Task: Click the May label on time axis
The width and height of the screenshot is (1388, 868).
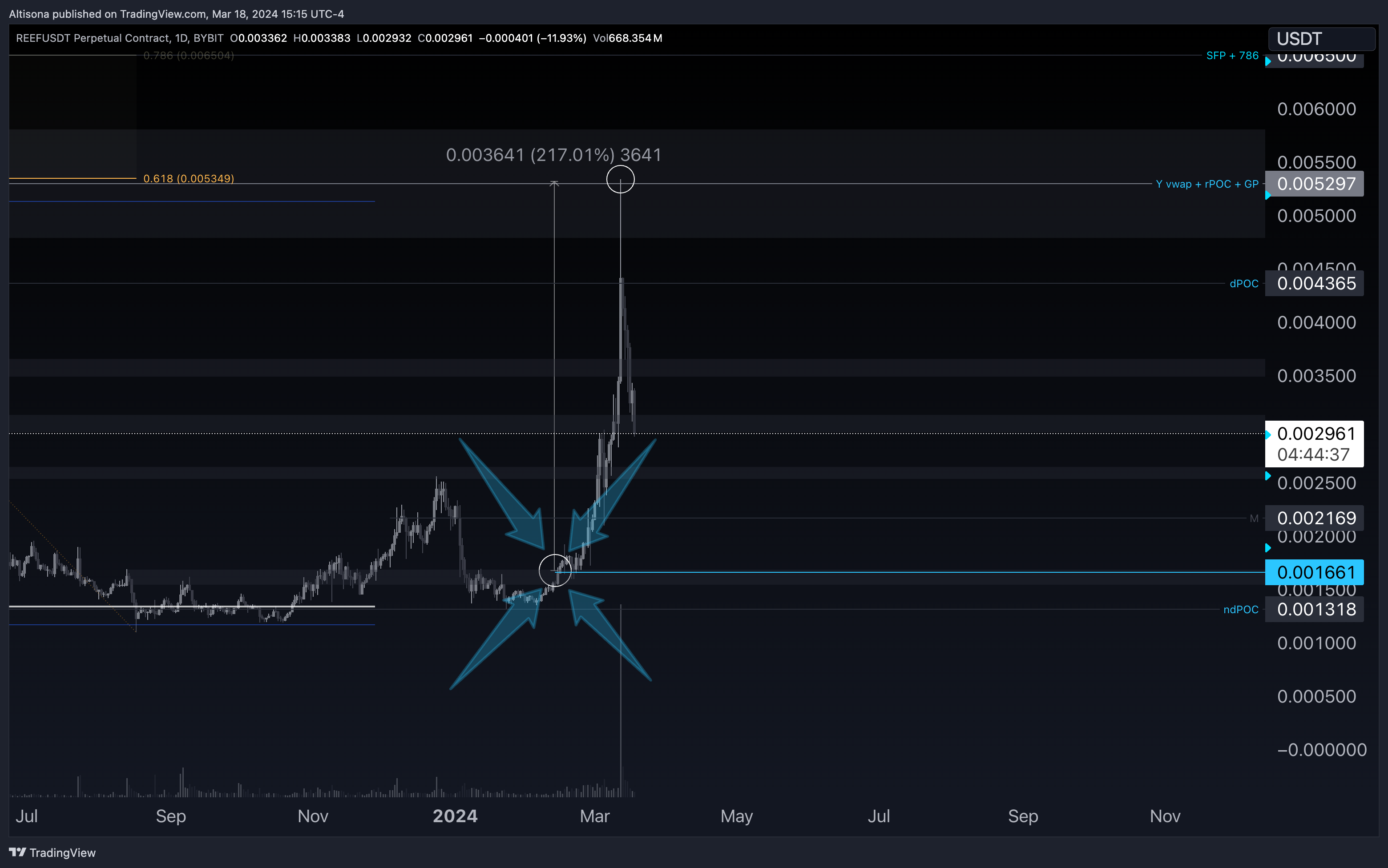Action: coord(736,816)
